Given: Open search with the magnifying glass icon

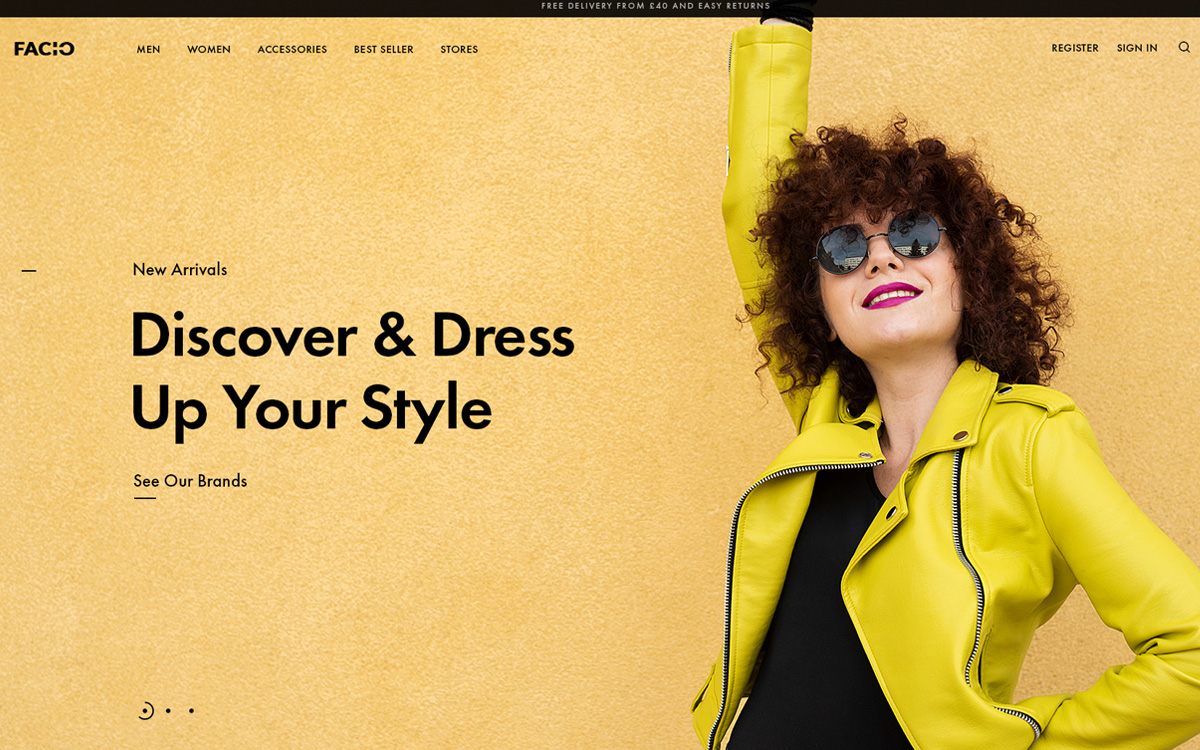Looking at the screenshot, I should [1184, 47].
